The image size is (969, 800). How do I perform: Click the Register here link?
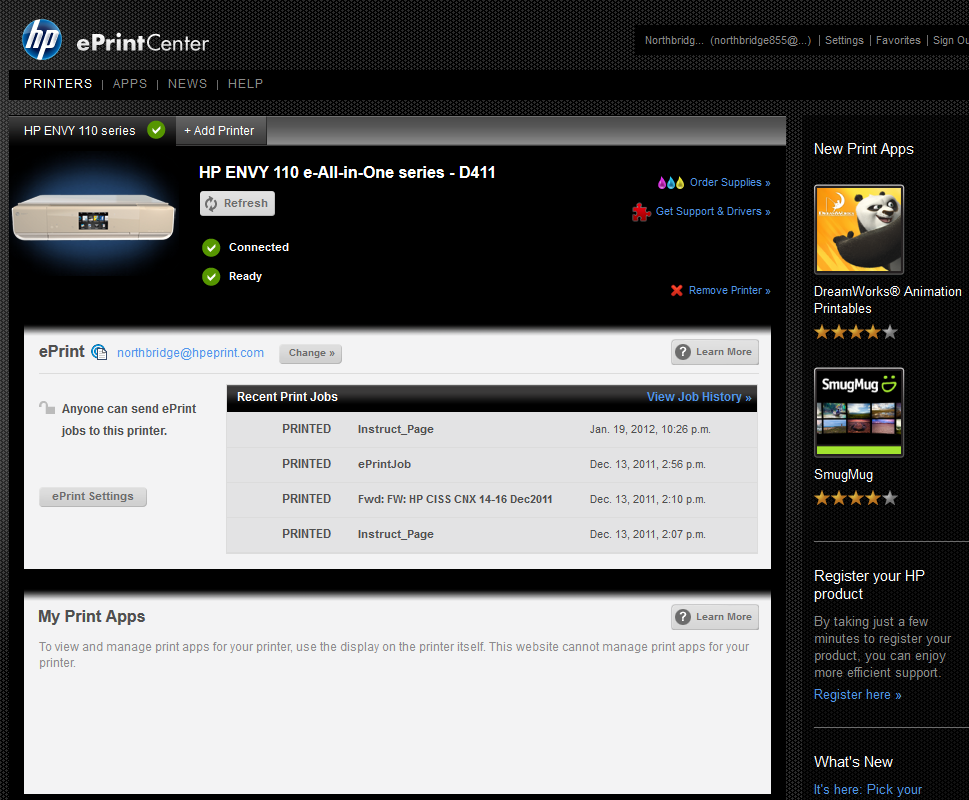tap(858, 695)
